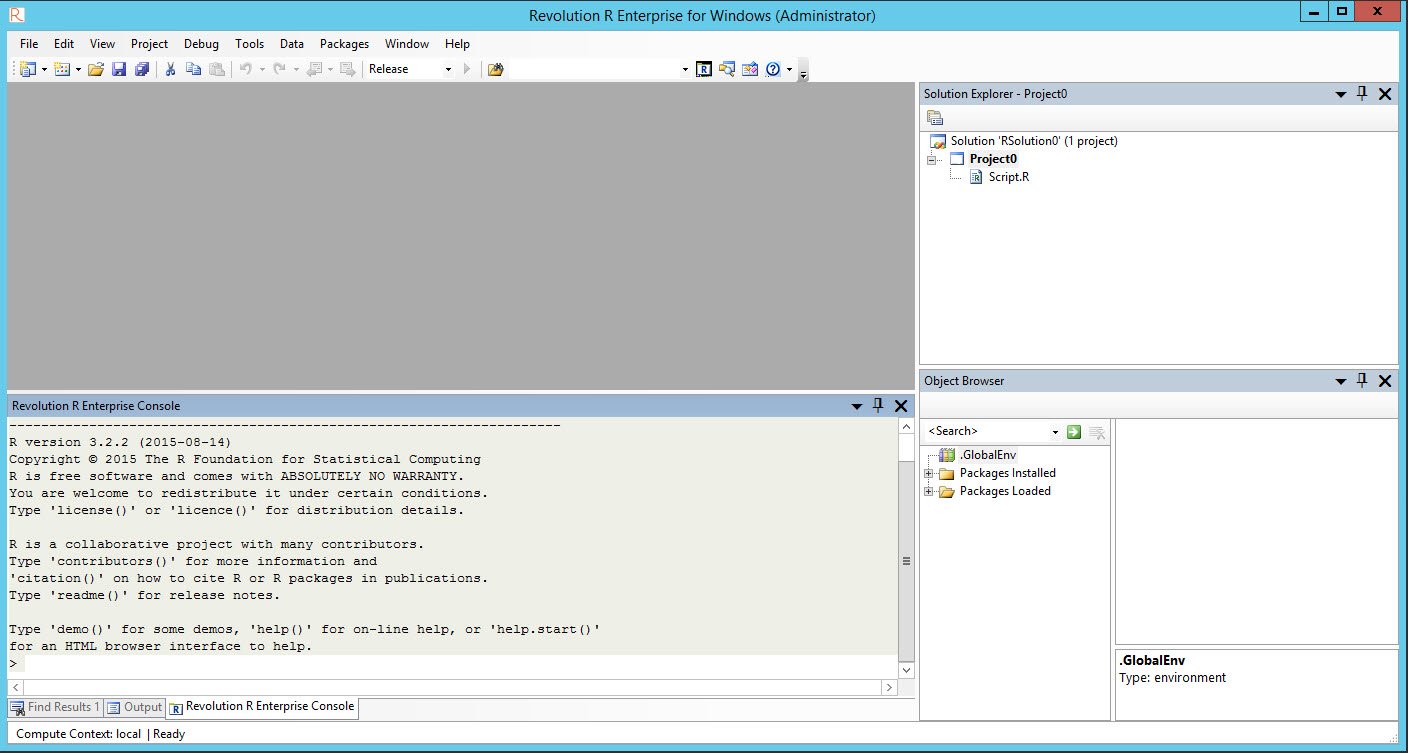The image size is (1408, 753).
Task: Click the R console icon in toolbar
Action: pyautogui.click(x=704, y=69)
